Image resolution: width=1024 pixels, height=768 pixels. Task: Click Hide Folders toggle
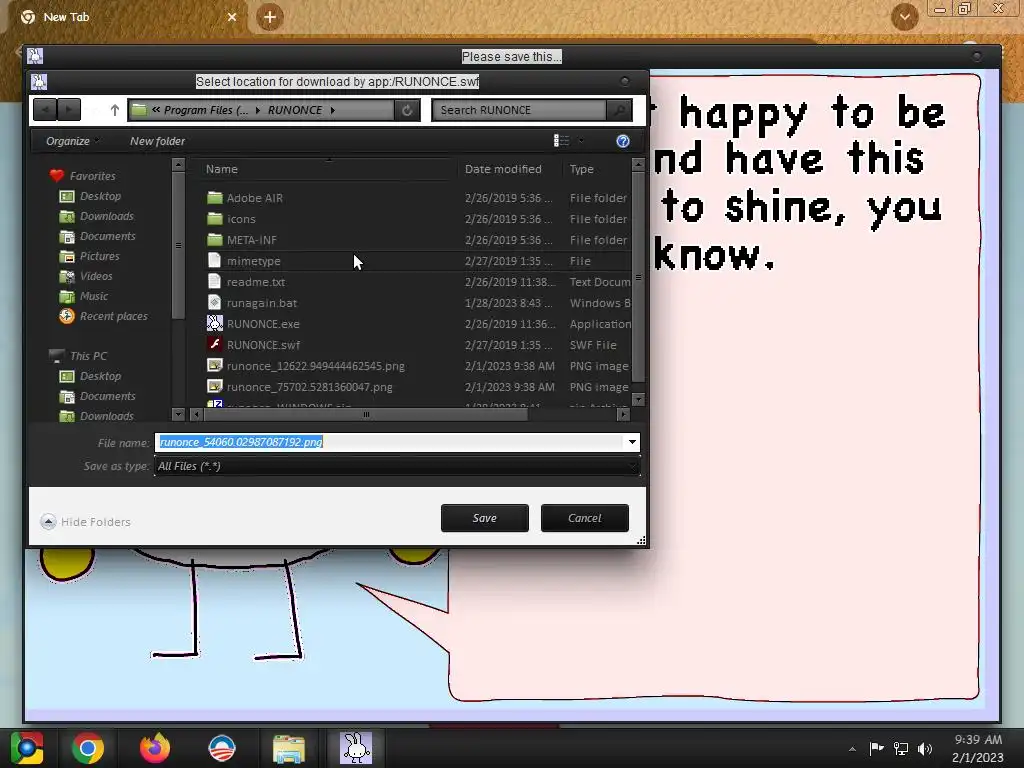[x=86, y=522]
